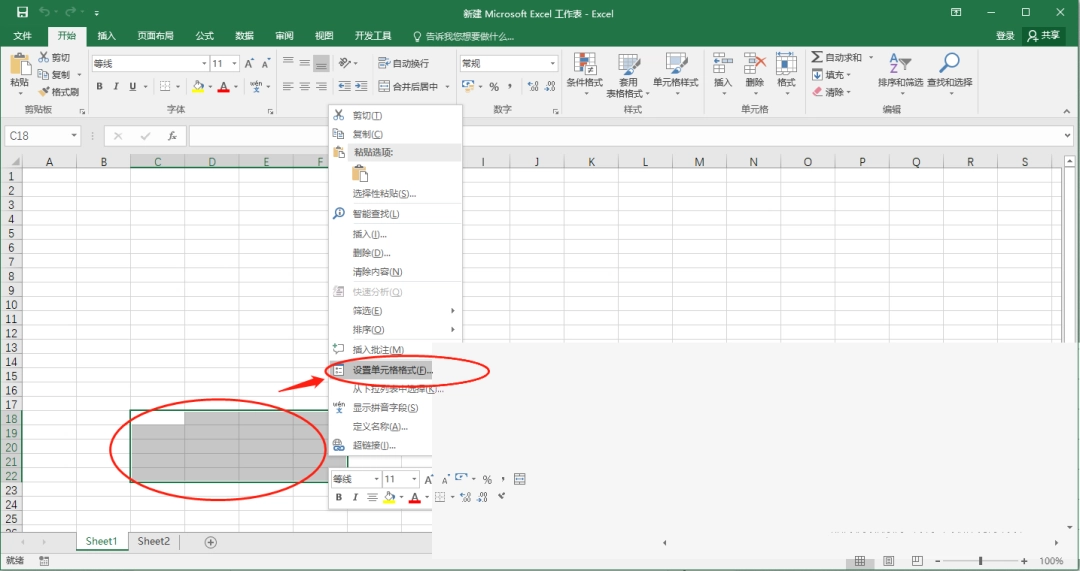This screenshot has height=571, width=1080.
Task: Open the Sheet2 worksheet tab
Action: [154, 541]
